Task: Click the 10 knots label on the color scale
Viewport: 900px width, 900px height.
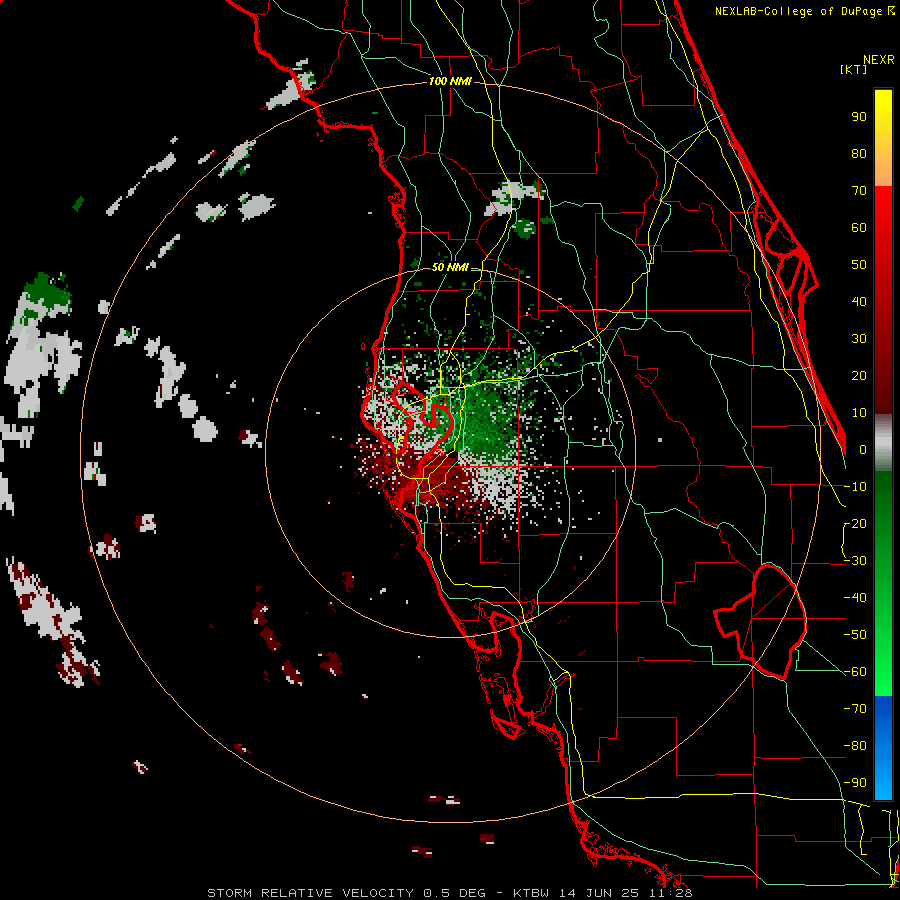Action: [x=859, y=413]
